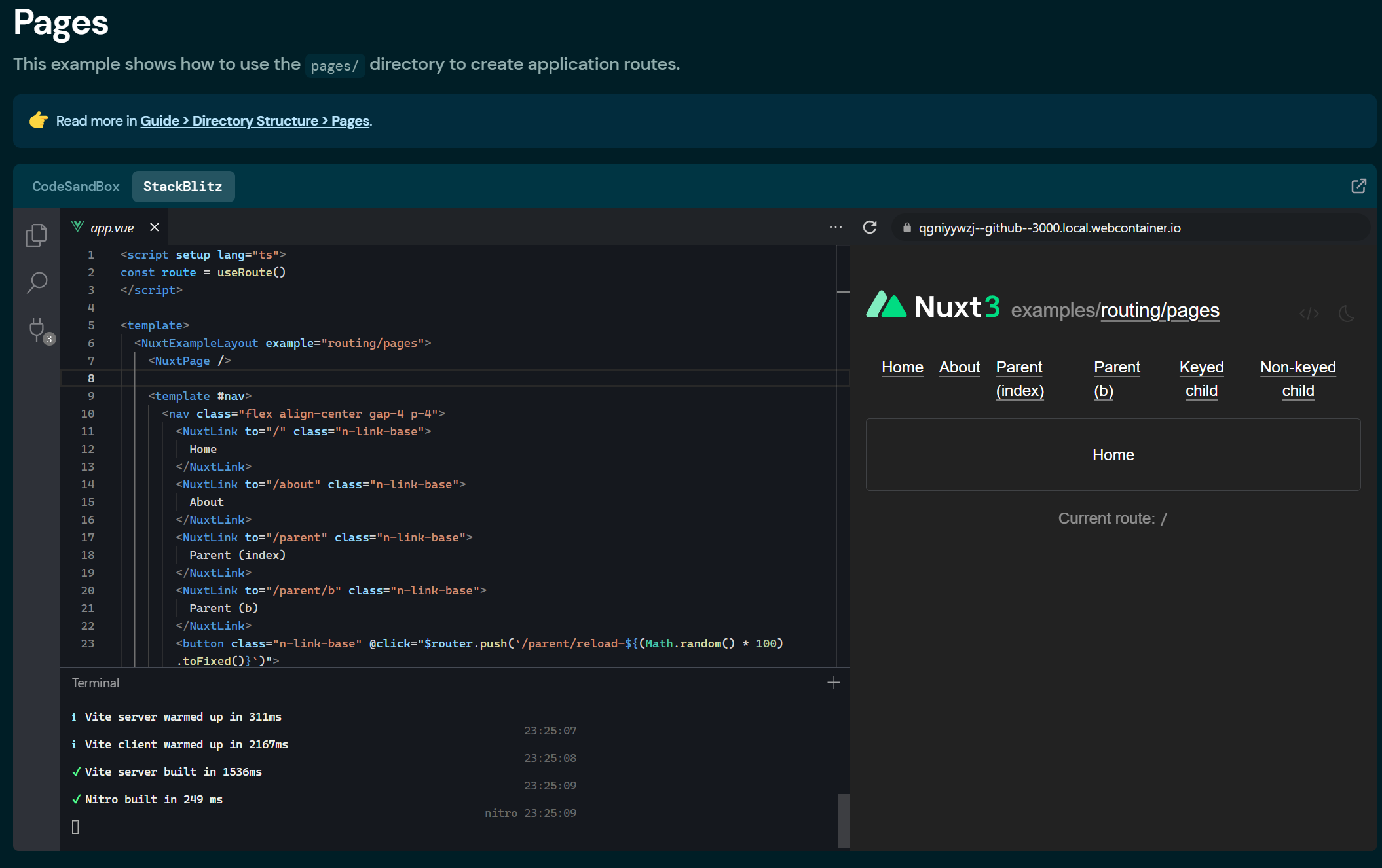The image size is (1382, 868).
Task: Click the routing/pages link in the preview header
Action: (1159, 310)
